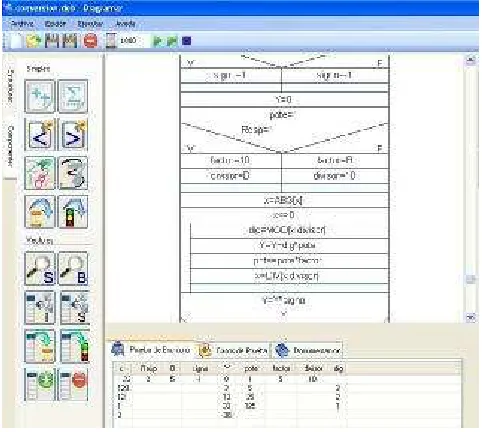Select the less-than sign block tool

[39, 135]
